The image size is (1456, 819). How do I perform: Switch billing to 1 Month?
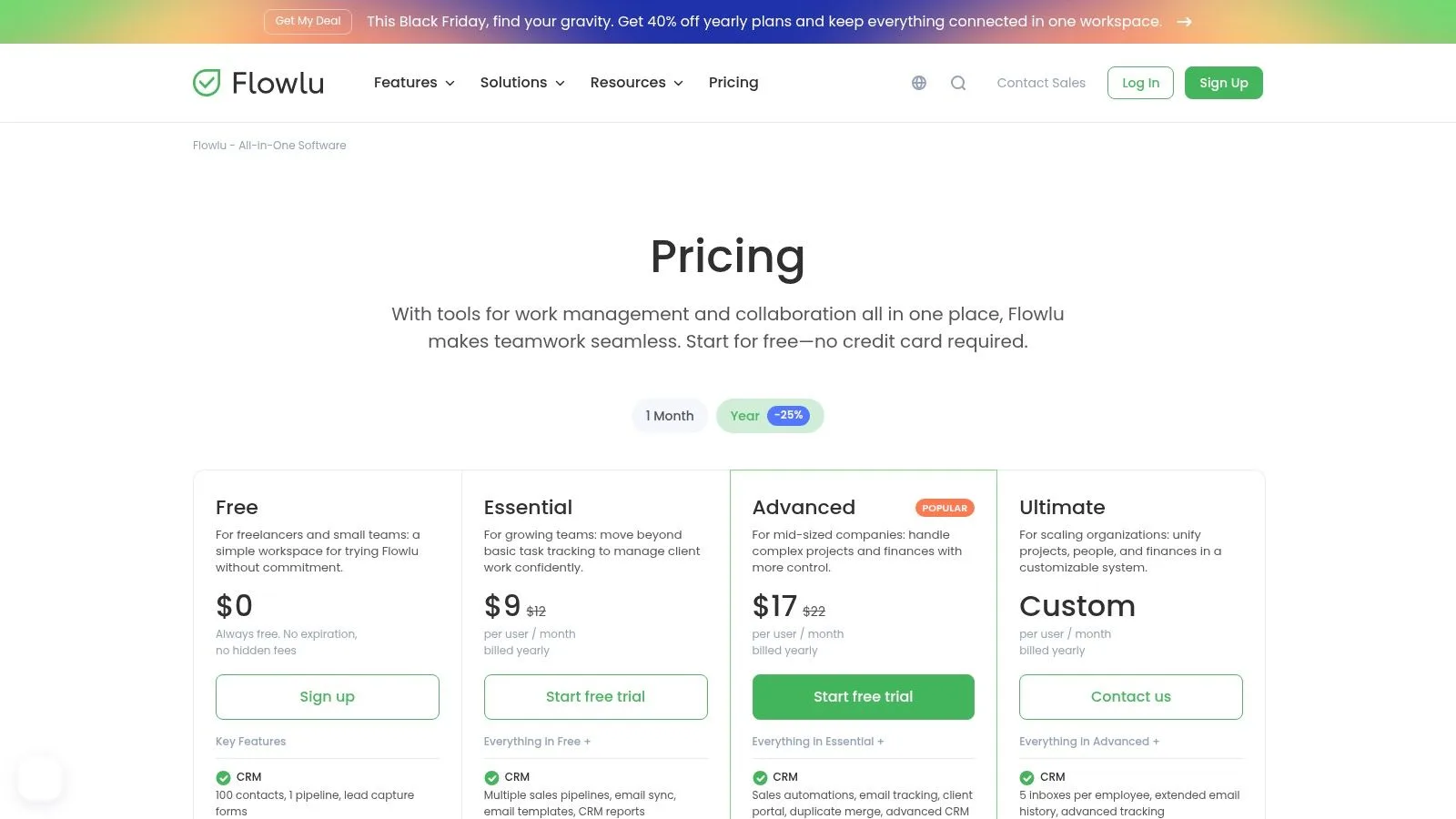[x=670, y=416]
